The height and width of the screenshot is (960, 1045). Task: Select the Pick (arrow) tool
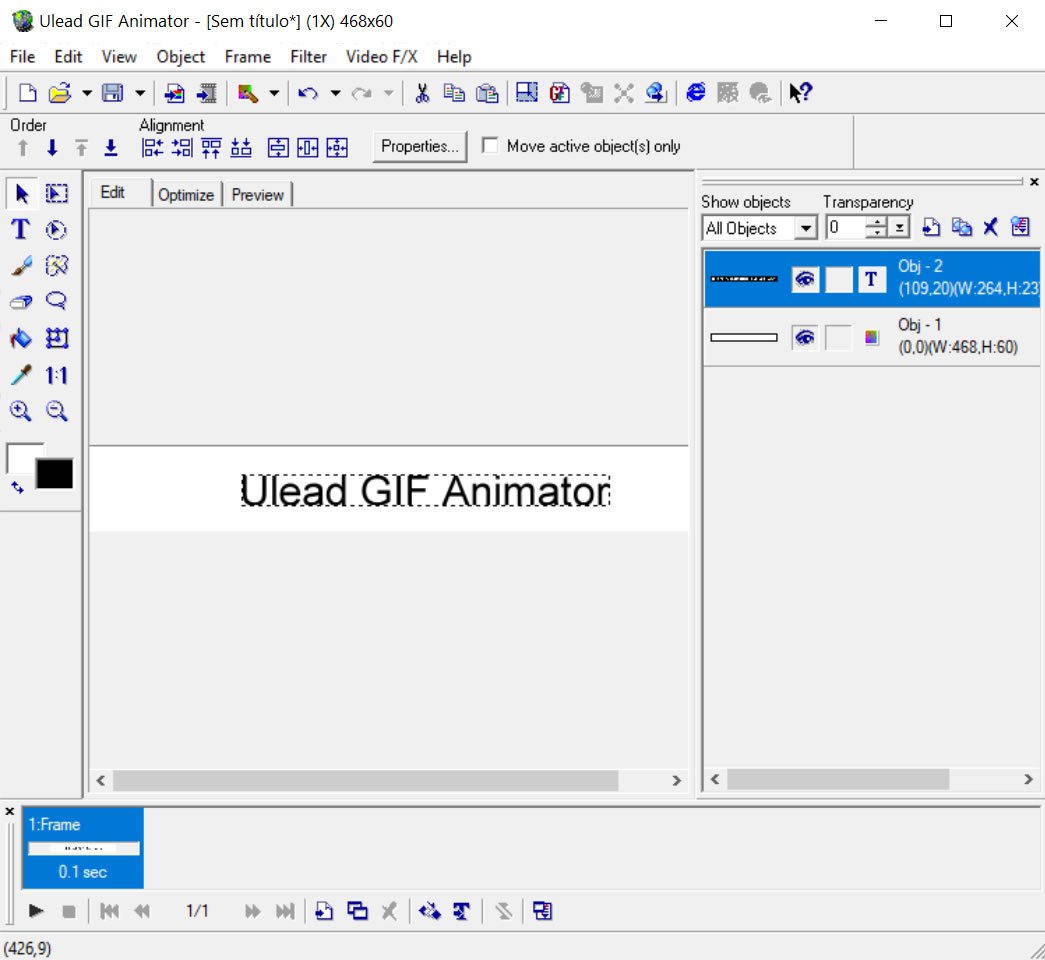[x=21, y=193]
